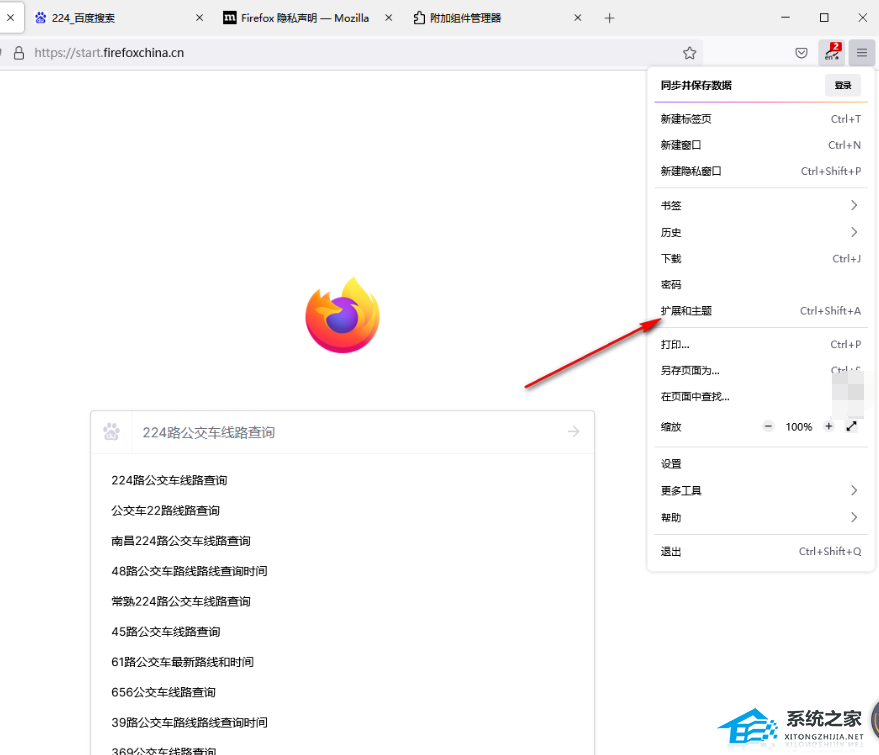The image size is (879, 755).
Task: Click the URL address bar field
Action: [353, 53]
